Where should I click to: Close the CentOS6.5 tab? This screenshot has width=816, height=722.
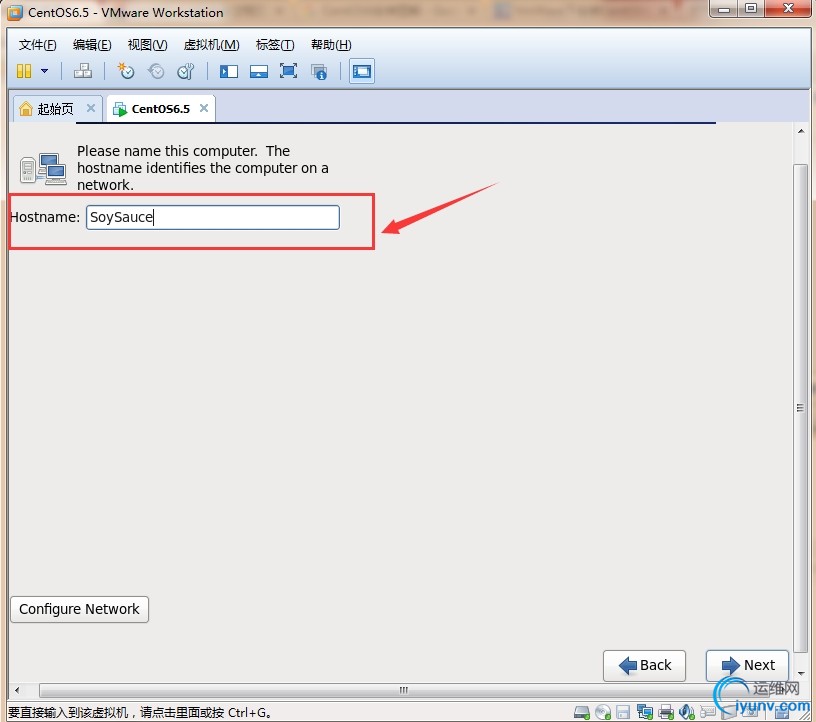(204, 108)
